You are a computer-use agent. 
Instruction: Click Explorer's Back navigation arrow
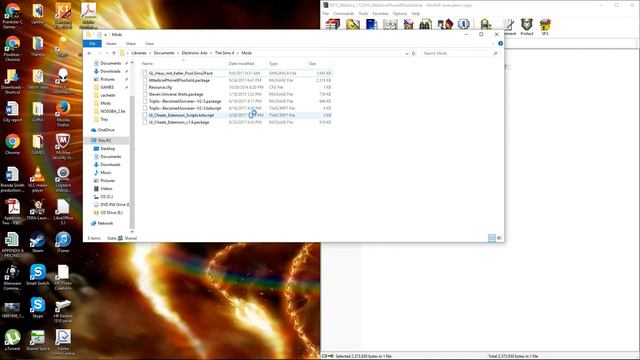pyautogui.click(x=89, y=53)
